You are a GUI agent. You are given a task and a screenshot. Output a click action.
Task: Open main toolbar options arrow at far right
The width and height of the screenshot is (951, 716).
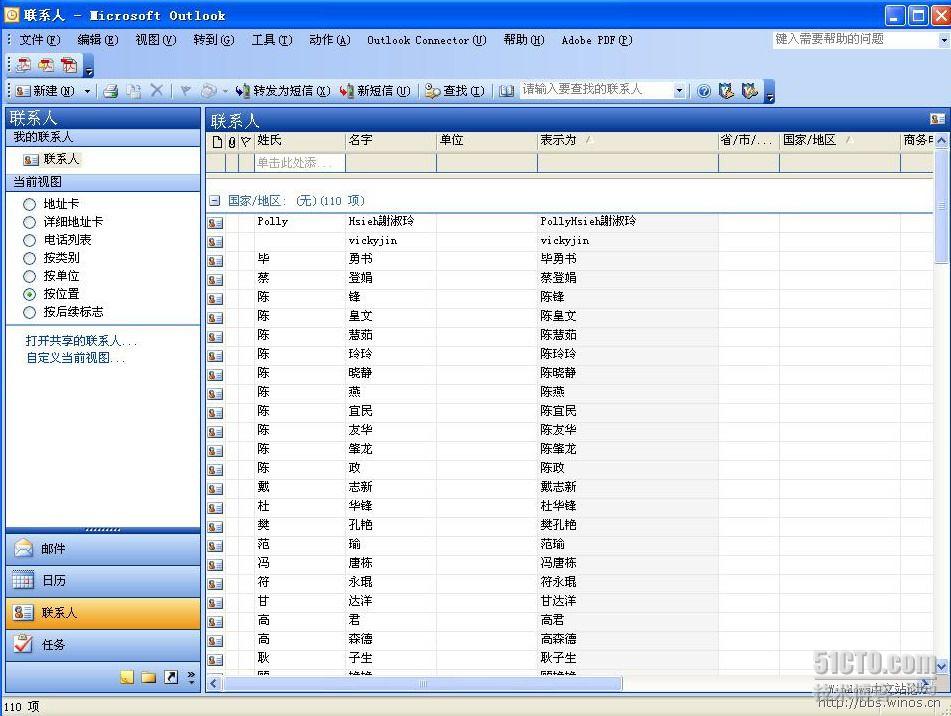pyautogui.click(x=770, y=92)
